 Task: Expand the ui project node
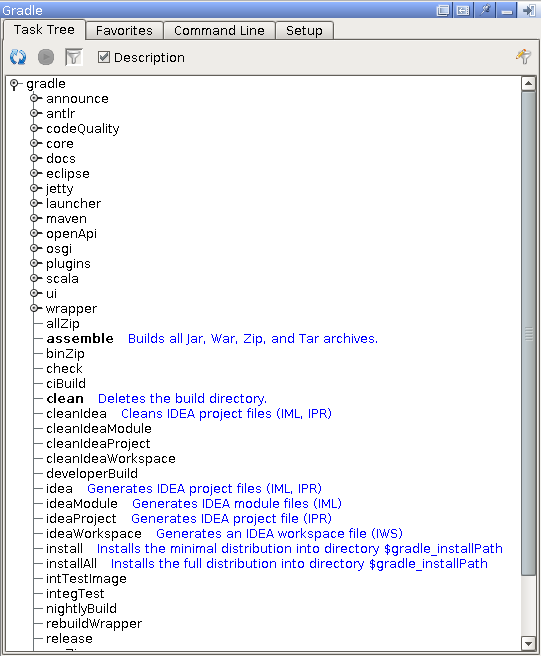click(34, 294)
